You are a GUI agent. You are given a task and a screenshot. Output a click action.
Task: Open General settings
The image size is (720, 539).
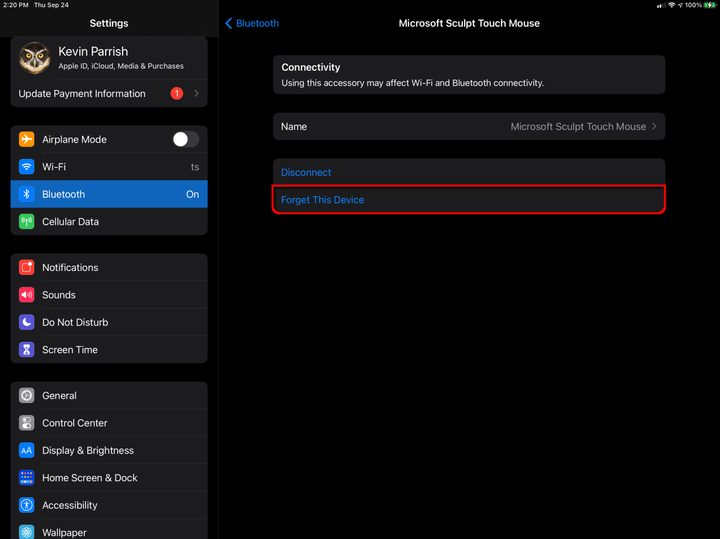(x=109, y=395)
